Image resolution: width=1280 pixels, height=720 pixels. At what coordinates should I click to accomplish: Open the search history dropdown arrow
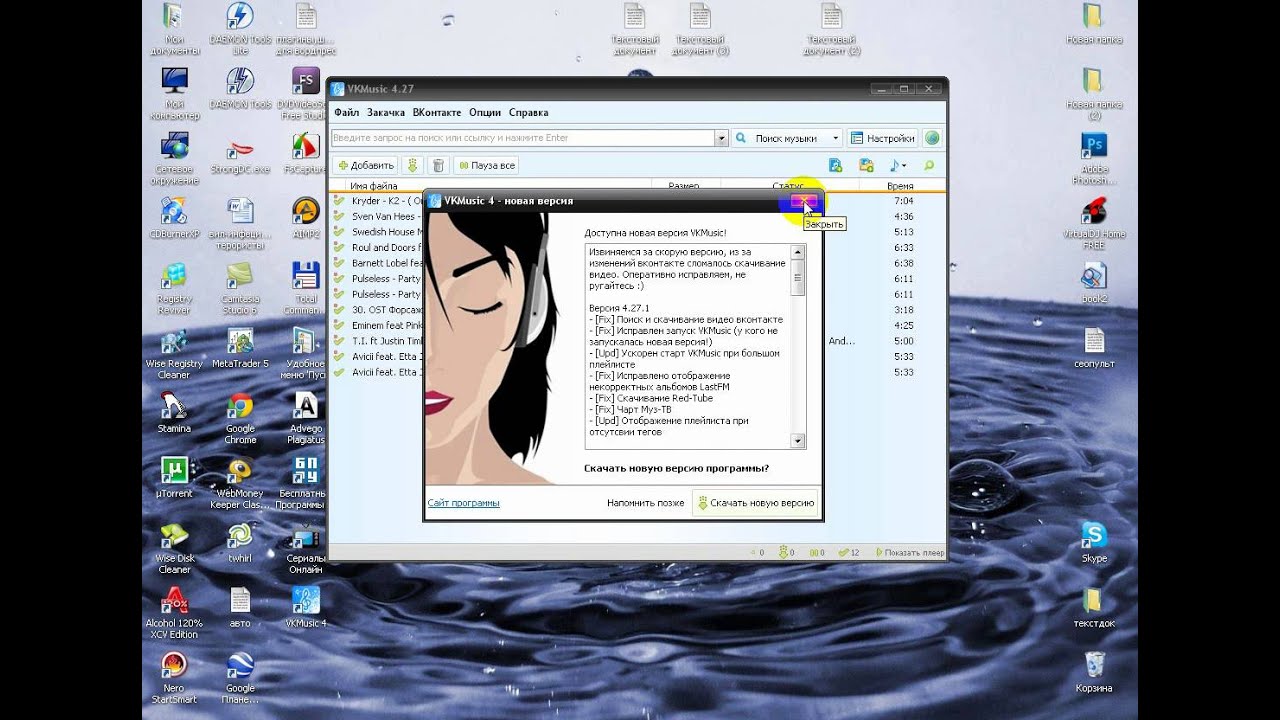pos(721,138)
